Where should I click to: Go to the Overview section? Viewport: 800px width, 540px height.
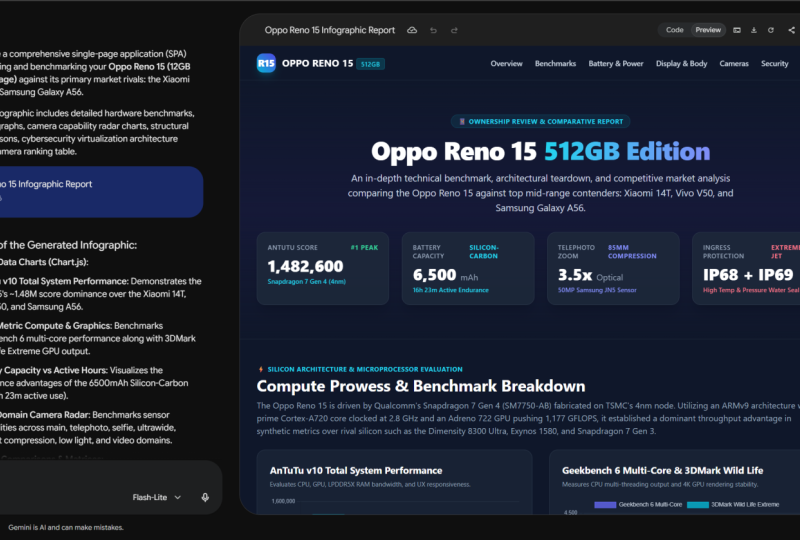tap(506, 63)
